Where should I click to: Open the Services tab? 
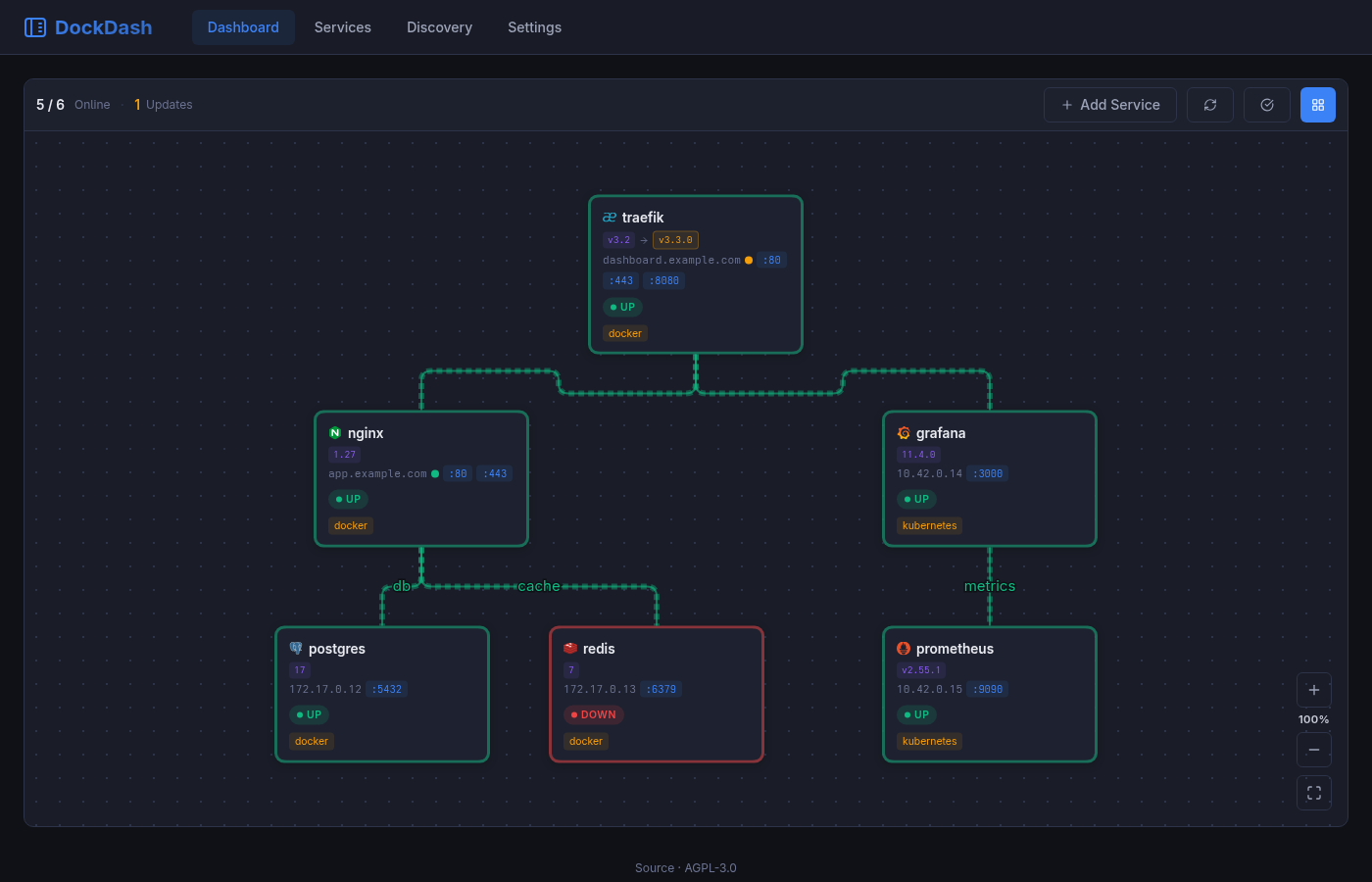343,27
